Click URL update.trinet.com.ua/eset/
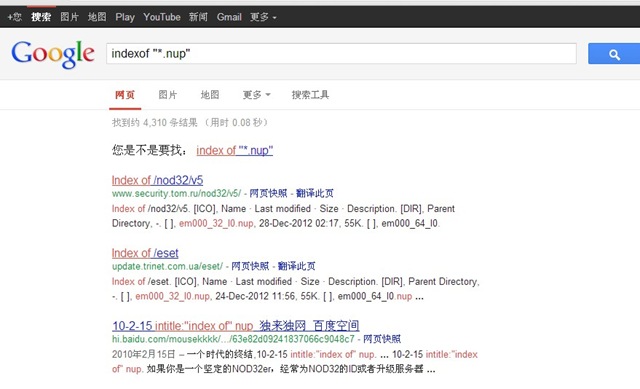 pos(167,266)
